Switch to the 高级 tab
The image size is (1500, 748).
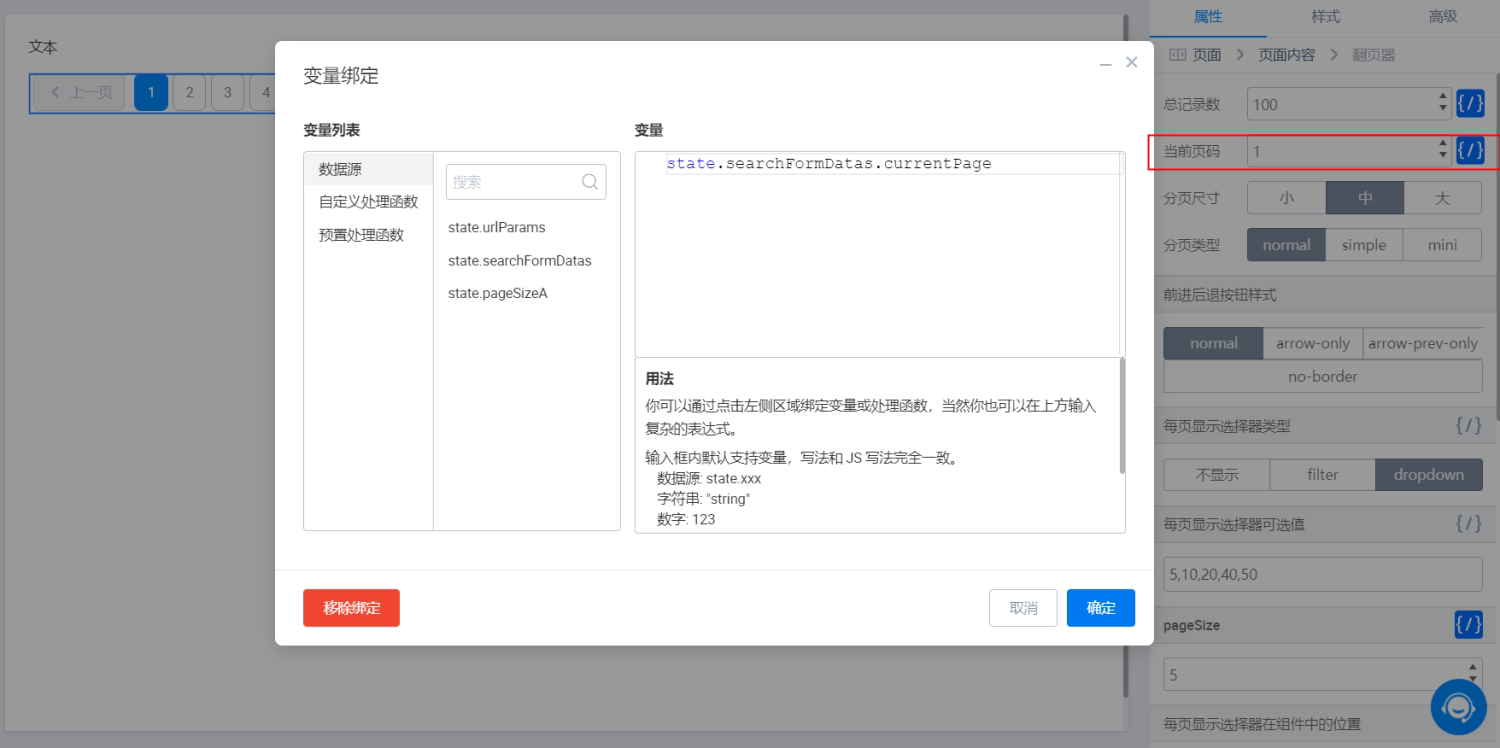[x=1442, y=17]
